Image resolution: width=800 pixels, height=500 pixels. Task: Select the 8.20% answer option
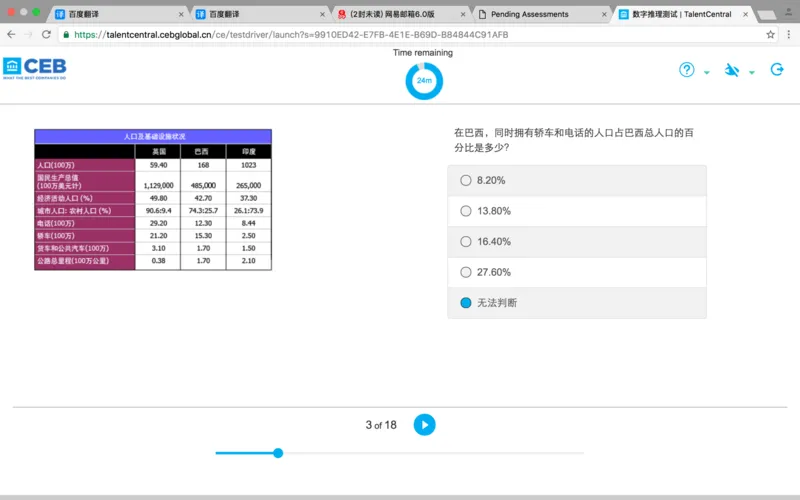click(577, 180)
